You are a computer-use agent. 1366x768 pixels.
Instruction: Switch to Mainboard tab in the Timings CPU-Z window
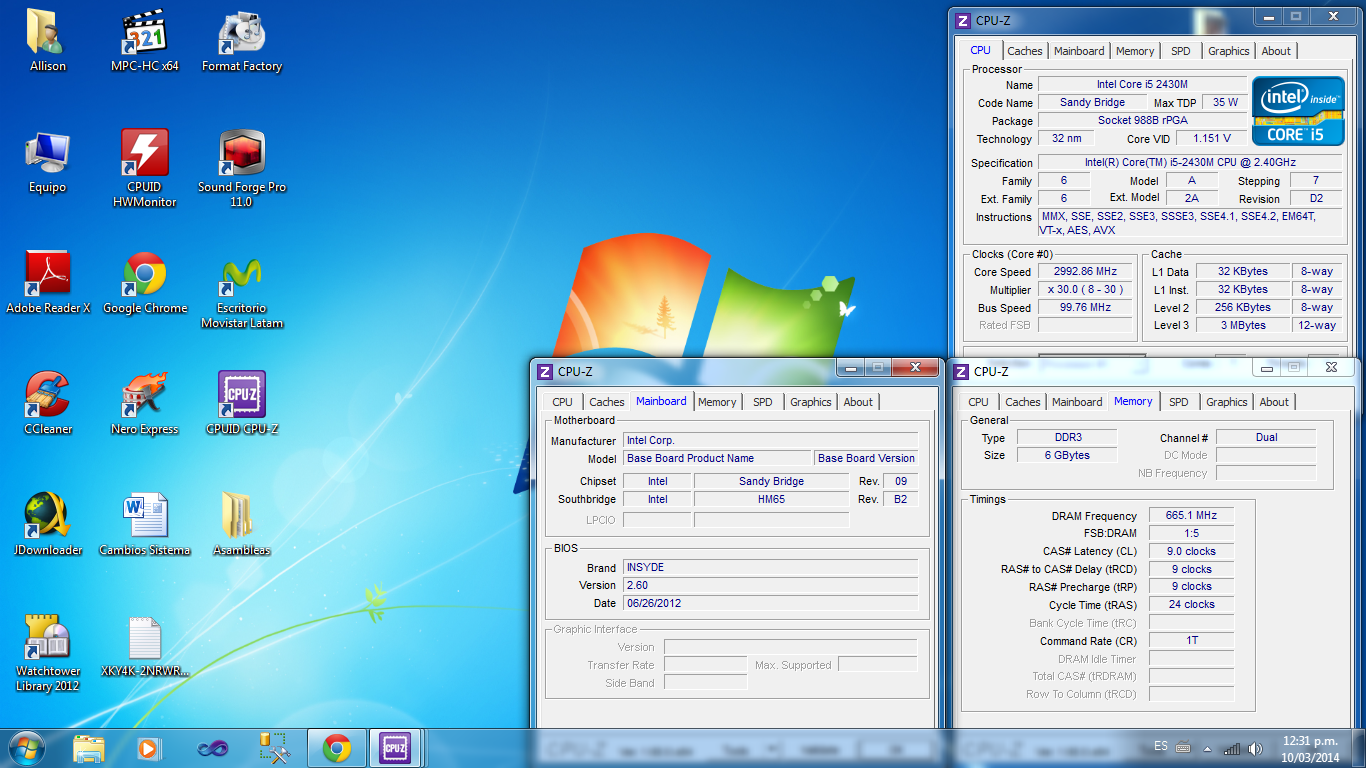click(1077, 402)
